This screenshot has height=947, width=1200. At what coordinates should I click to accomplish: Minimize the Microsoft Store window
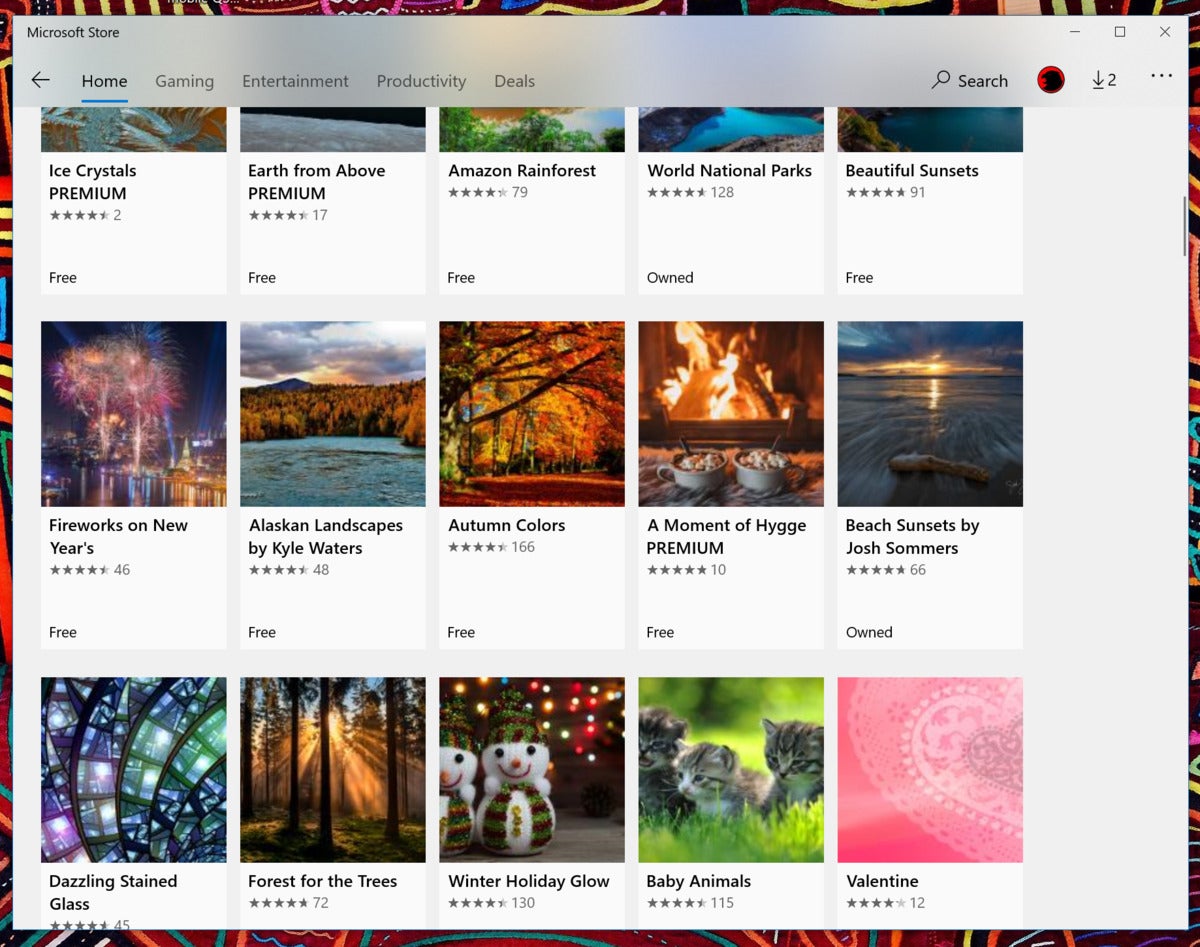coord(1075,32)
